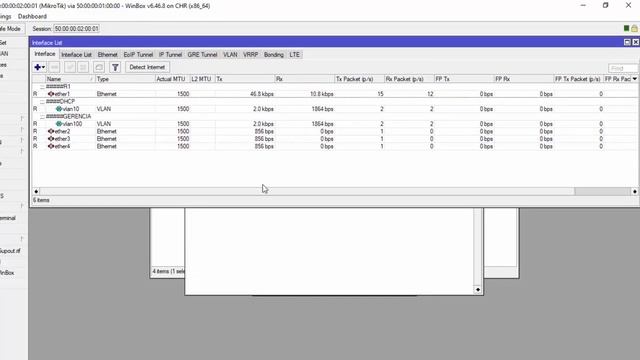Click the Tx column header
The width and height of the screenshot is (640, 360).
(x=245, y=79)
